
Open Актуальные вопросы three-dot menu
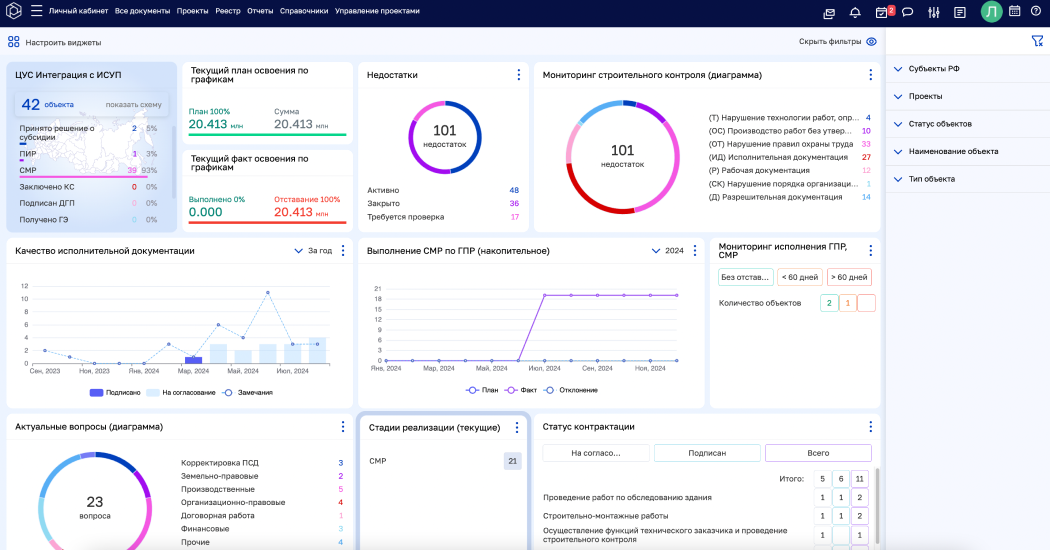point(343,427)
